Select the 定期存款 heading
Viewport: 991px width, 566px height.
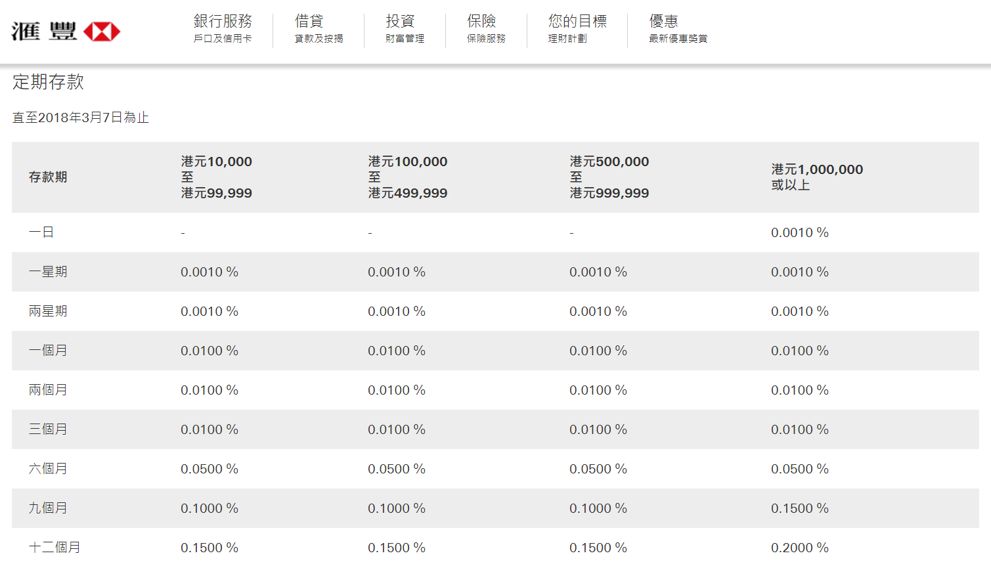point(48,81)
